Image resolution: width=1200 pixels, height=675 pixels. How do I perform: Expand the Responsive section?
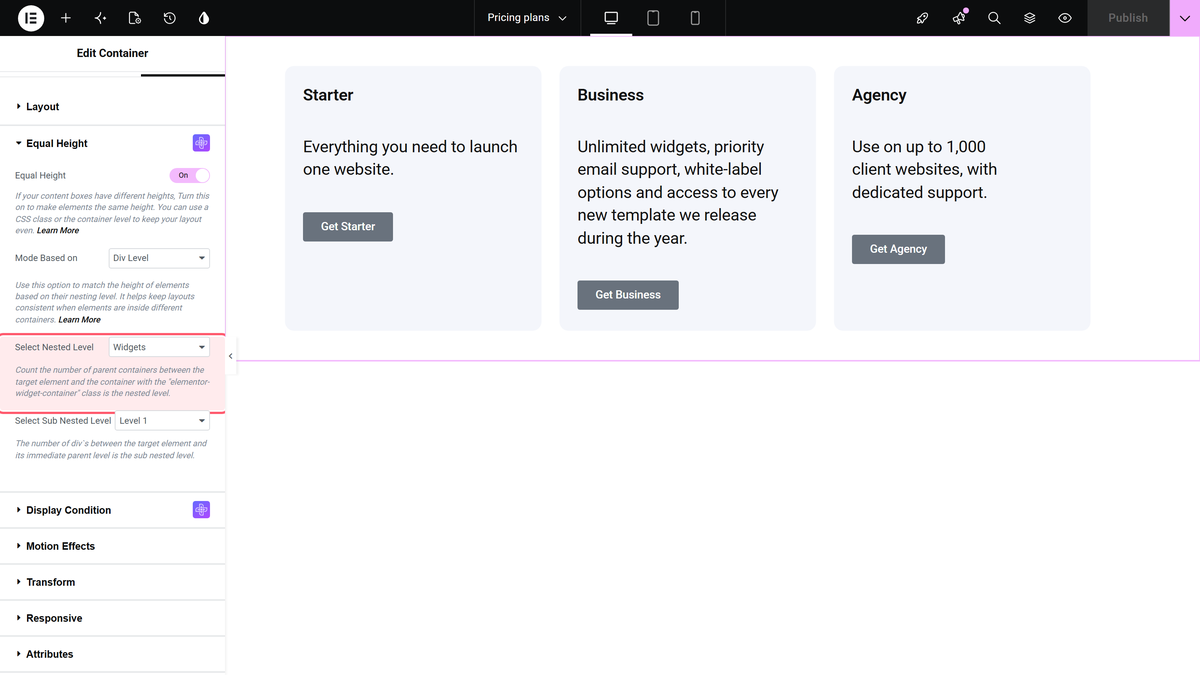coord(112,618)
